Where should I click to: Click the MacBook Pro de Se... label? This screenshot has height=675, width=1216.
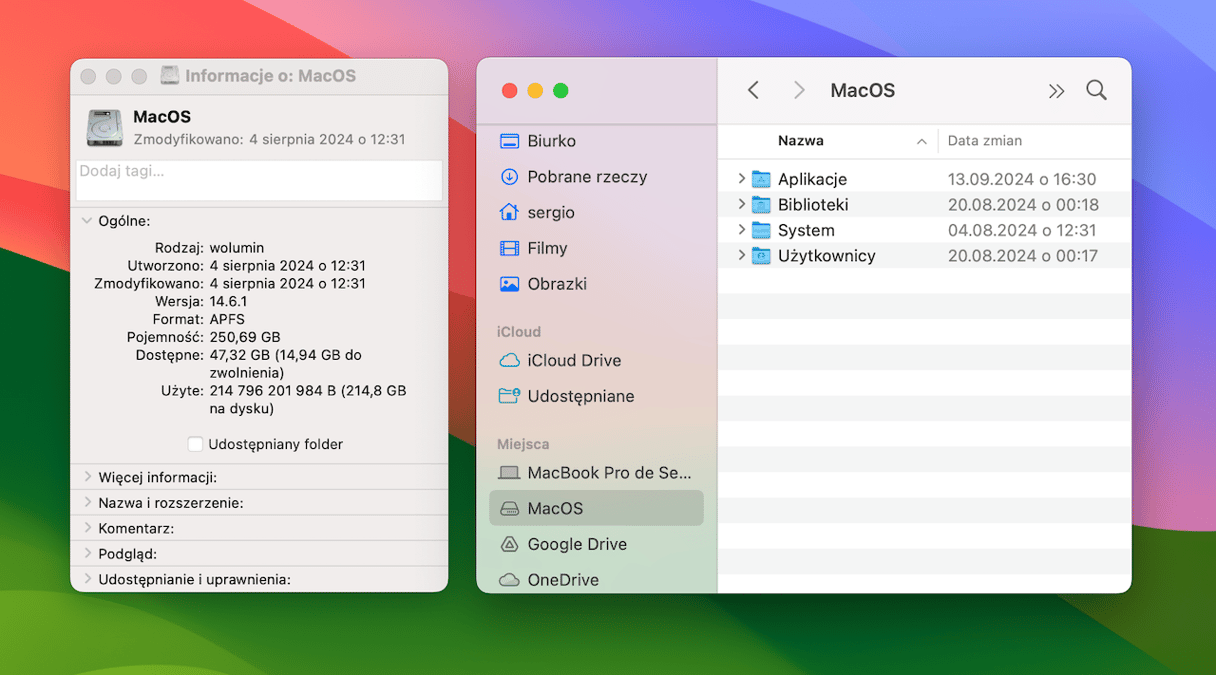coord(609,472)
